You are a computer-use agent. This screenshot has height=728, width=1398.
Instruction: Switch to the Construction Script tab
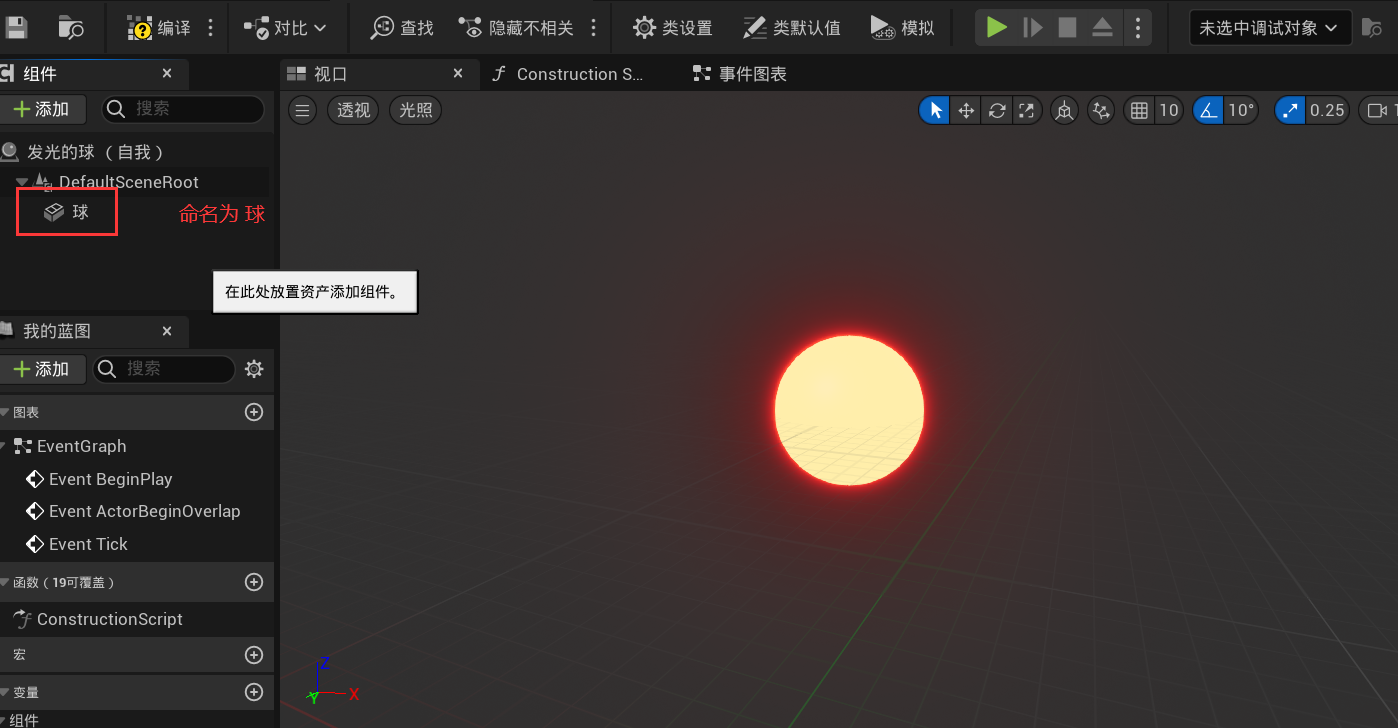point(568,74)
